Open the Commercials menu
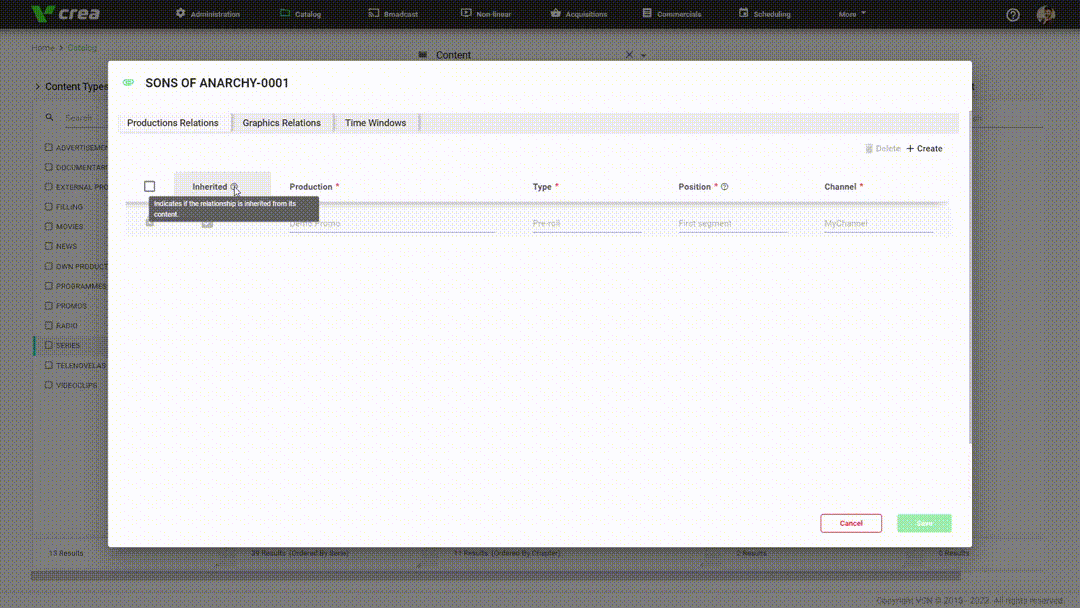The height and width of the screenshot is (608, 1080). (x=672, y=14)
